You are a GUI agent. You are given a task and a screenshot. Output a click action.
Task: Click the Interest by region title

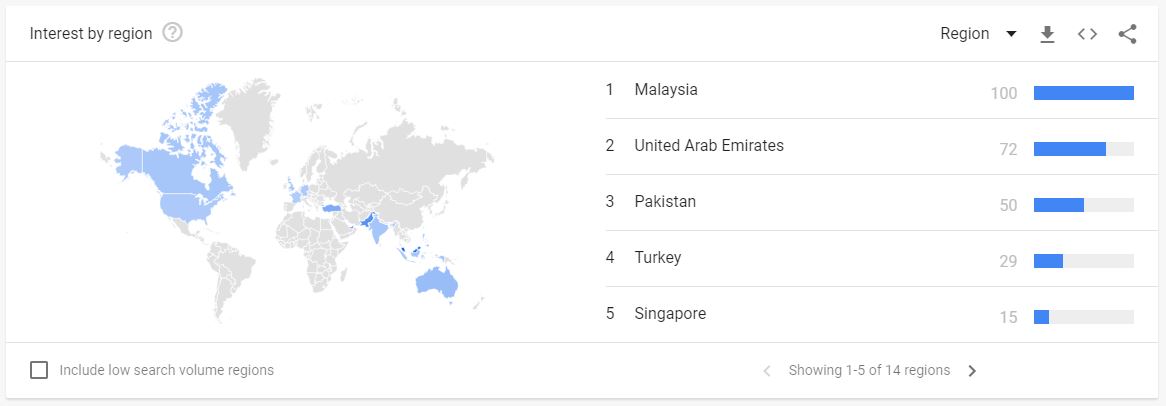[91, 34]
